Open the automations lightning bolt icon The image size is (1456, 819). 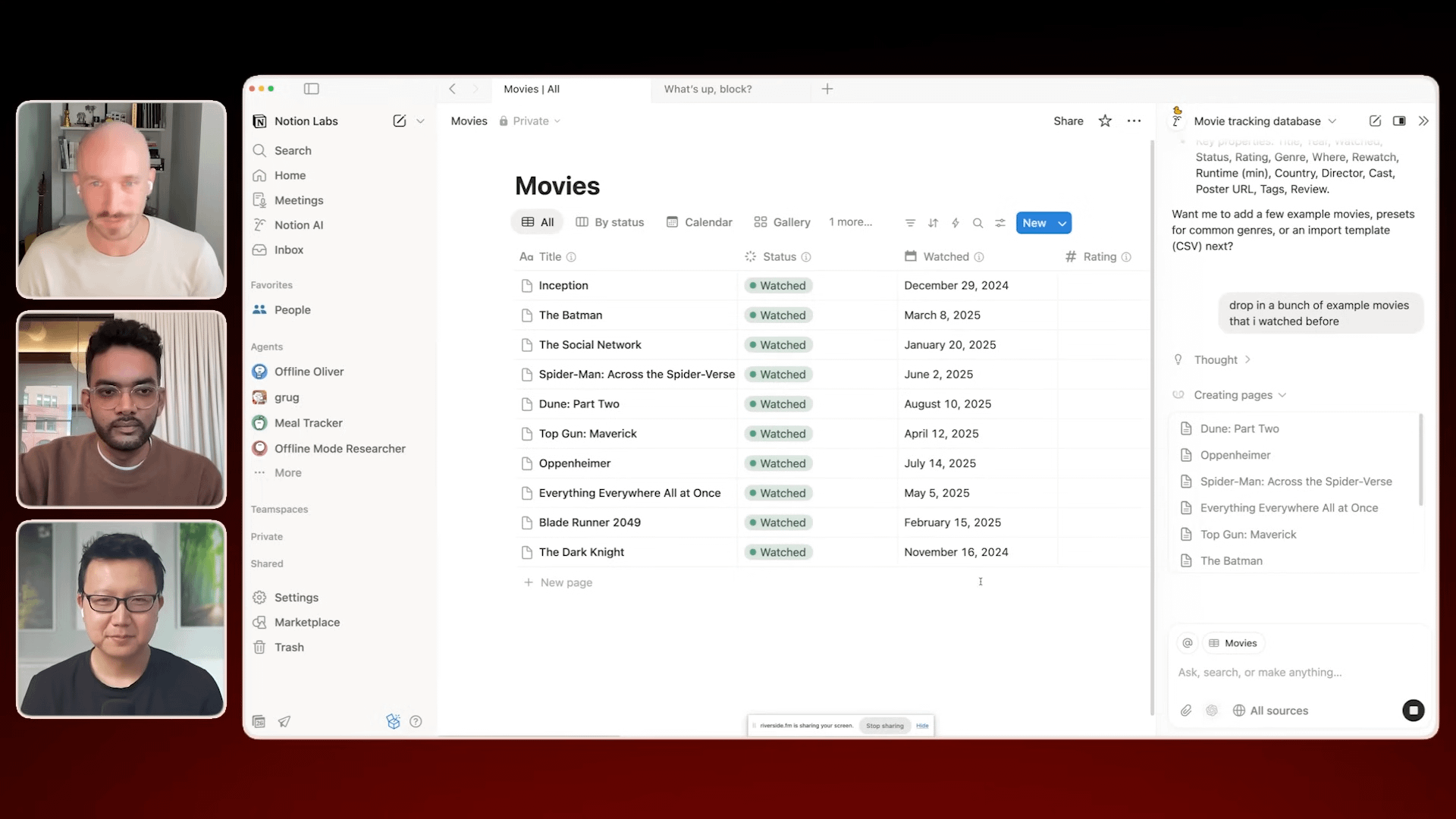(x=955, y=223)
